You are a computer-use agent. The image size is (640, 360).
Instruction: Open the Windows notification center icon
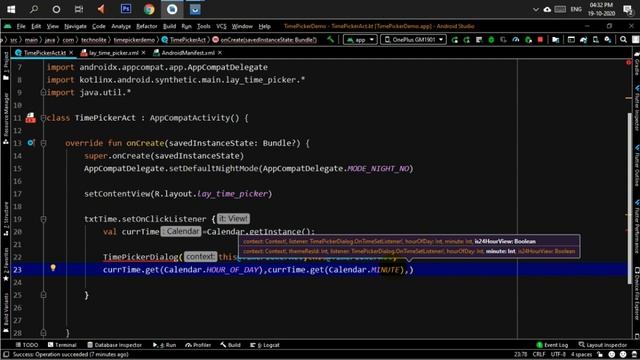(628, 9)
